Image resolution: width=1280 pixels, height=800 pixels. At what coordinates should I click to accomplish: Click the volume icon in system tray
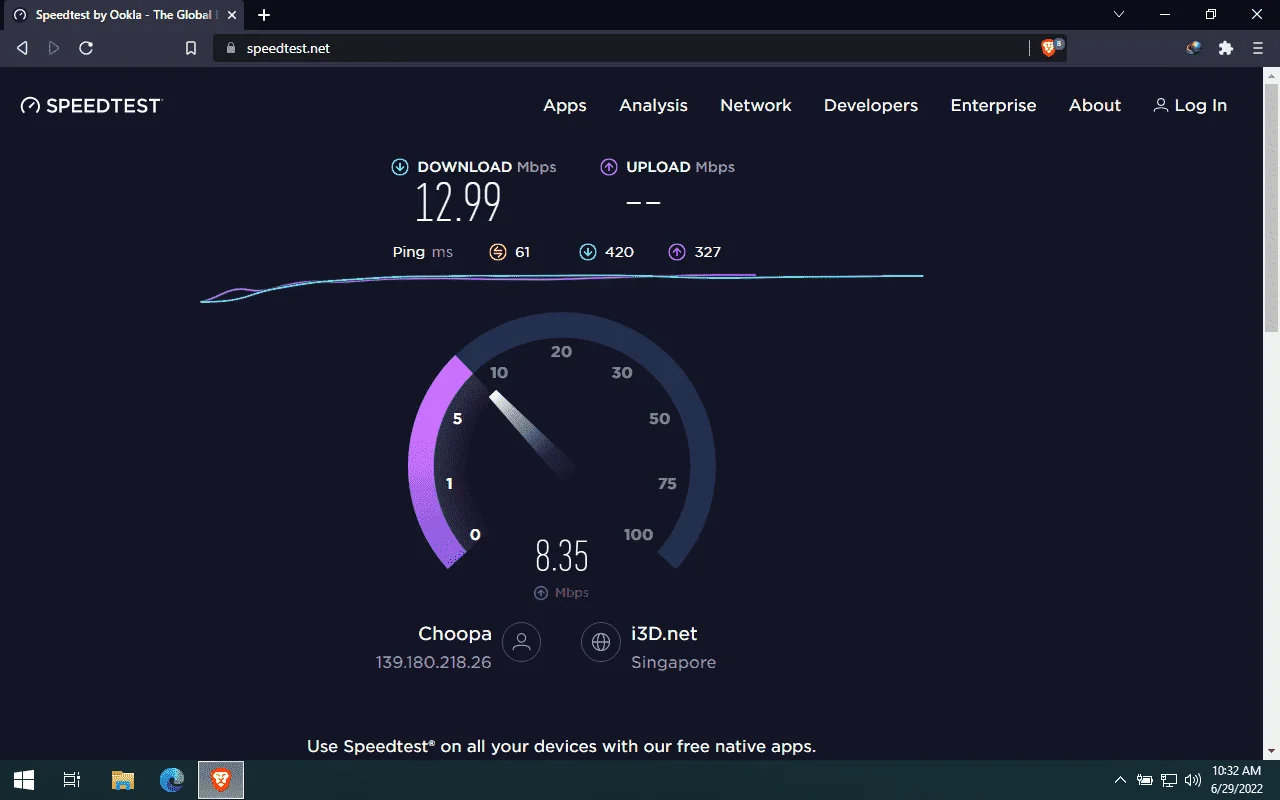(1192, 780)
